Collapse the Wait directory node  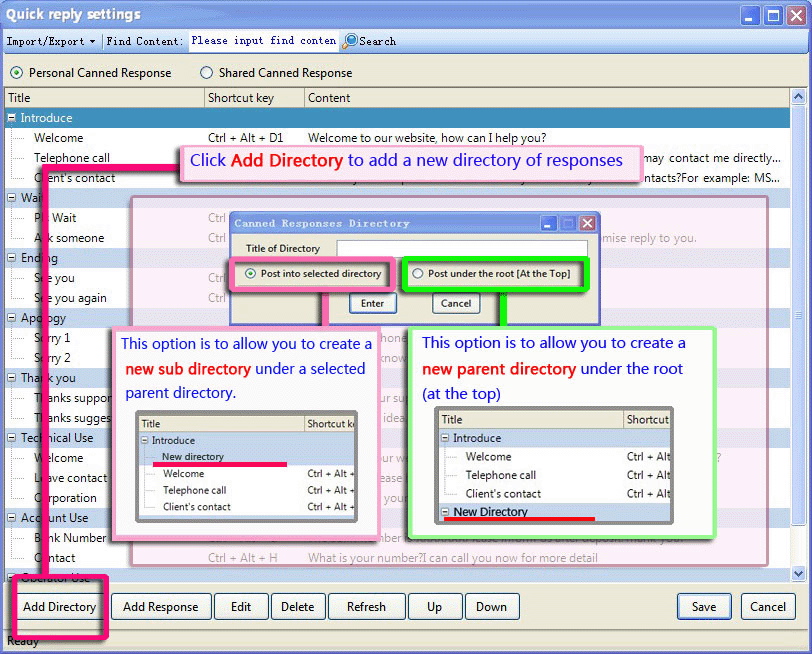point(11,198)
